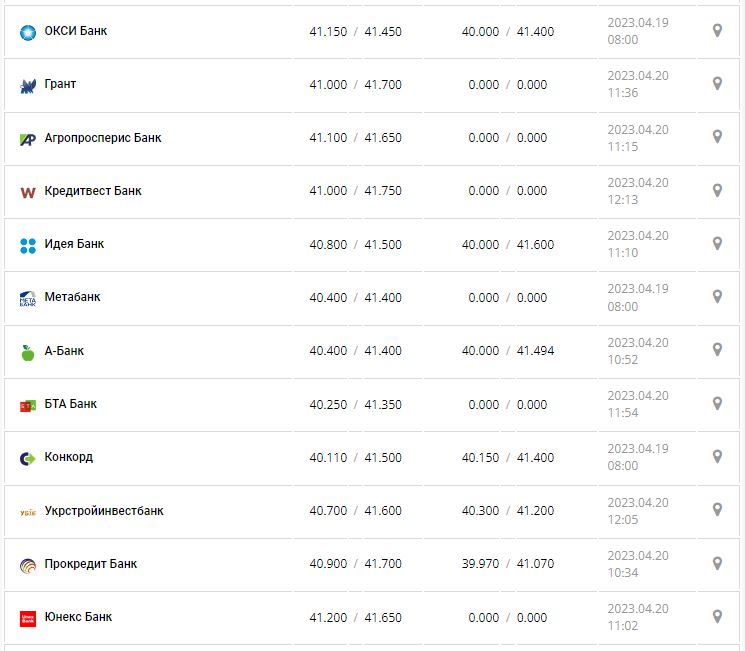Image resolution: width=745 pixels, height=651 pixels.
Task: Click the Кредитвест Банк location pin
Action: click(x=717, y=190)
